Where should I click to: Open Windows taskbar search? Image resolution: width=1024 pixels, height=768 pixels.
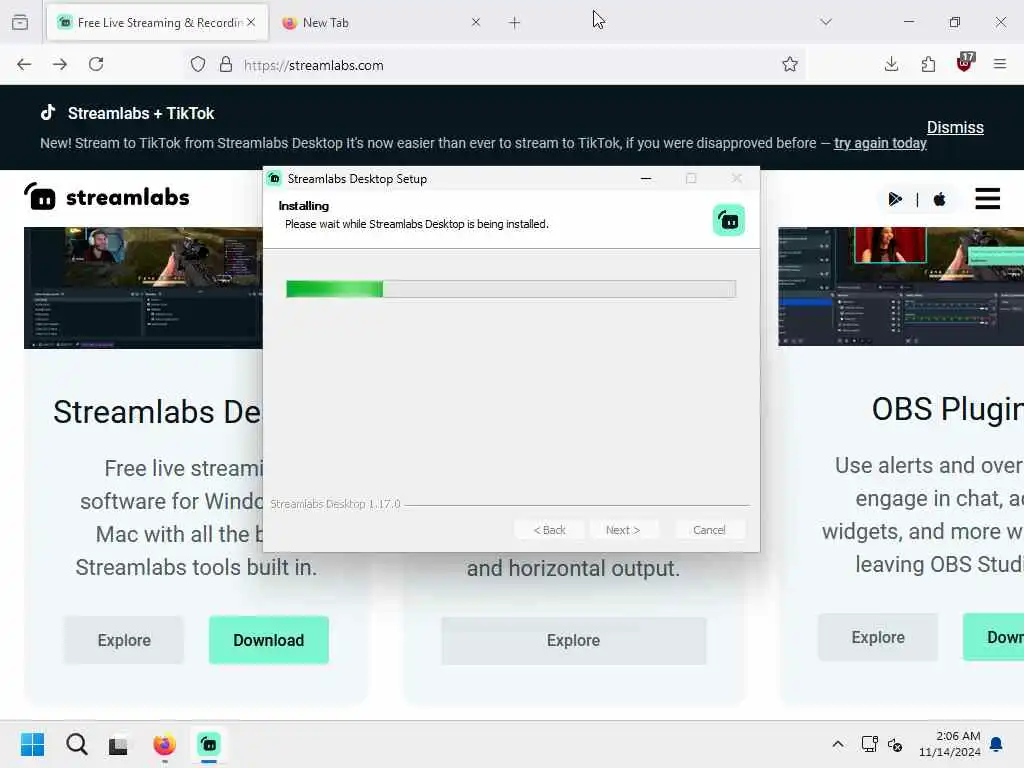(76, 744)
